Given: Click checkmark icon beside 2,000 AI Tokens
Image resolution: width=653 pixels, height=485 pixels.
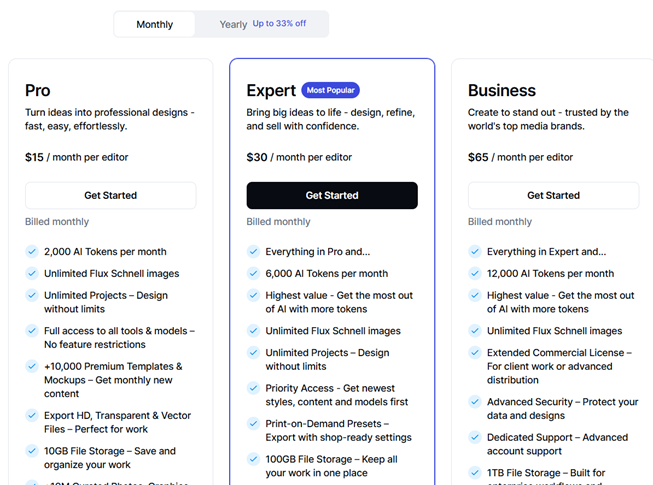Looking at the screenshot, I should point(32,252).
